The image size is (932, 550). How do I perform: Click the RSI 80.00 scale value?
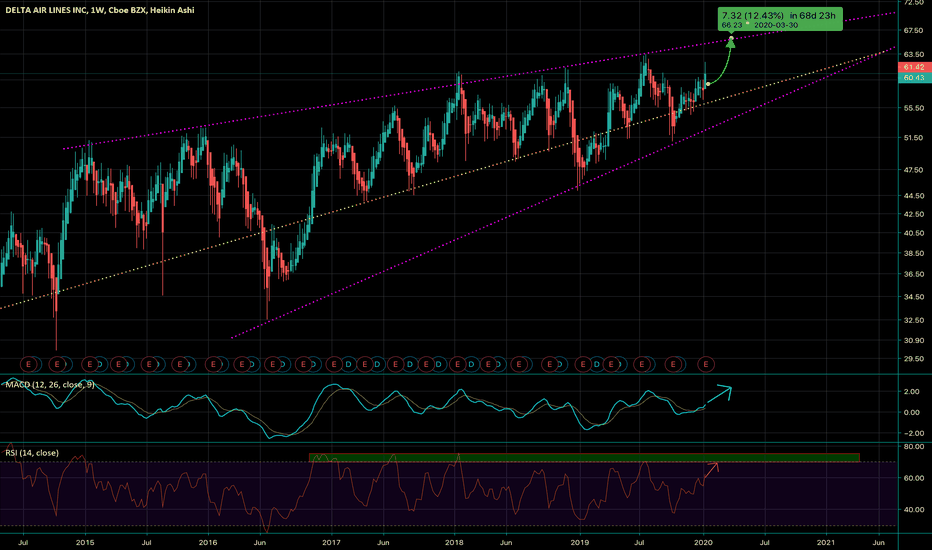pyautogui.click(x=914, y=447)
